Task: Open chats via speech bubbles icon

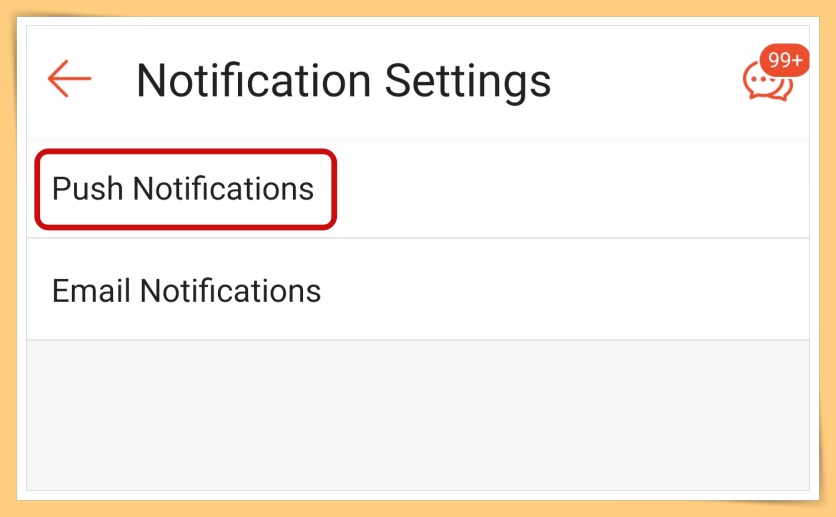Action: (767, 82)
